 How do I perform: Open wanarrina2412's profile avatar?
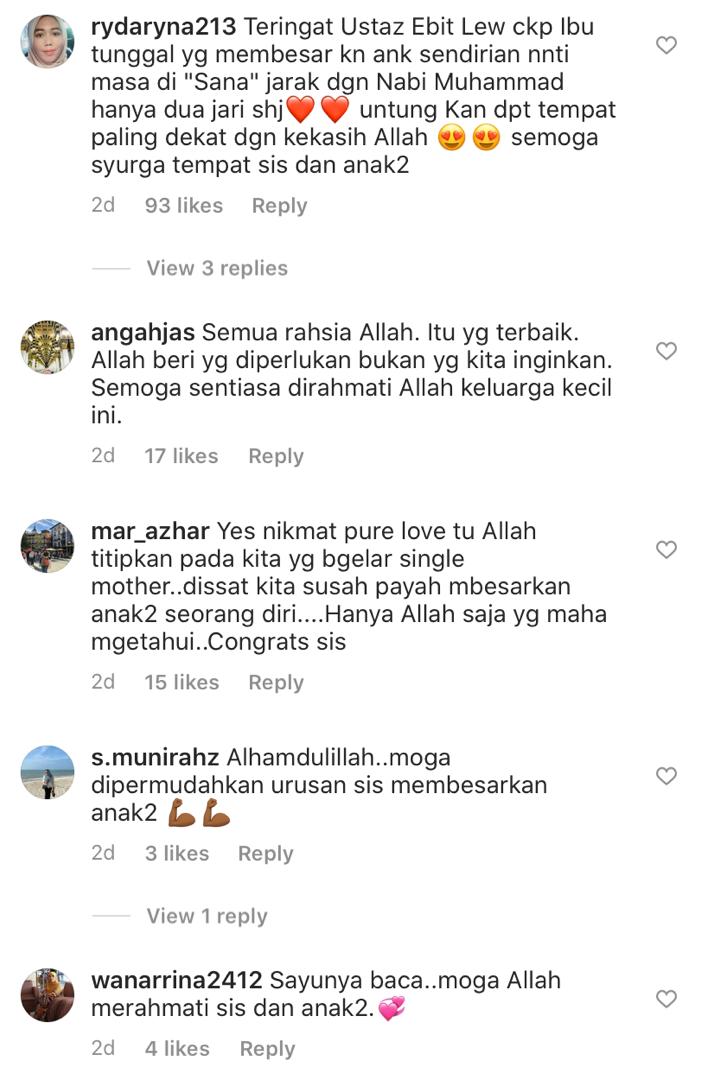[x=48, y=995]
